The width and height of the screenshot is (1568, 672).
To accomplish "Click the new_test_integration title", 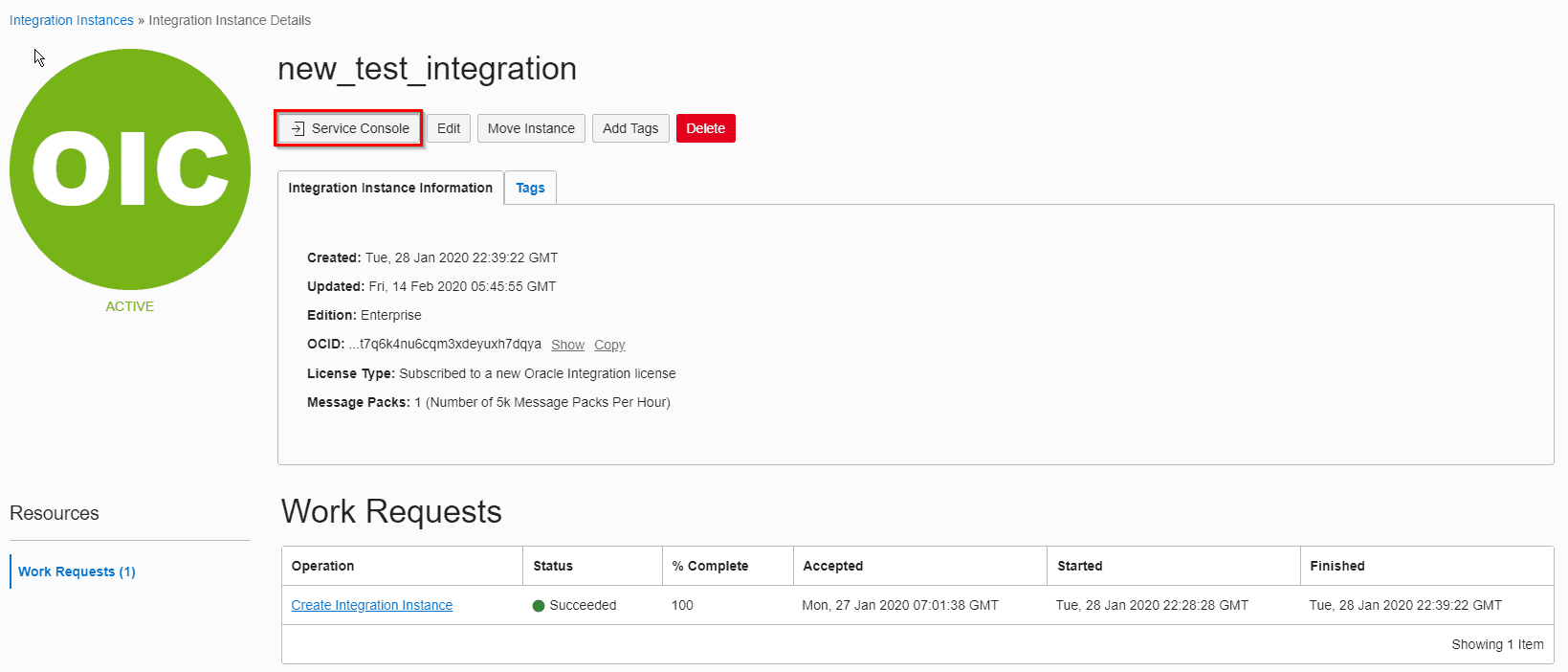I will pyautogui.click(x=427, y=69).
